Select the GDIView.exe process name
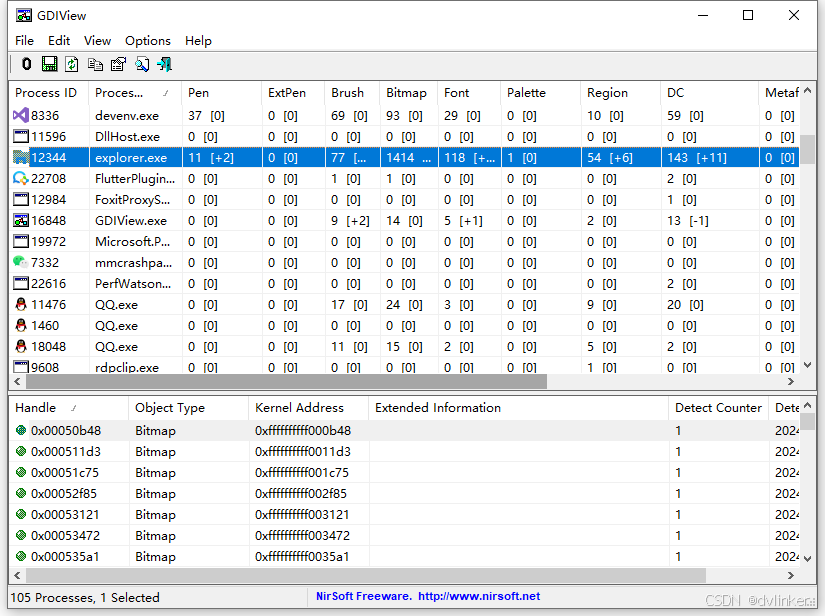This screenshot has width=825, height=616. (x=130, y=221)
